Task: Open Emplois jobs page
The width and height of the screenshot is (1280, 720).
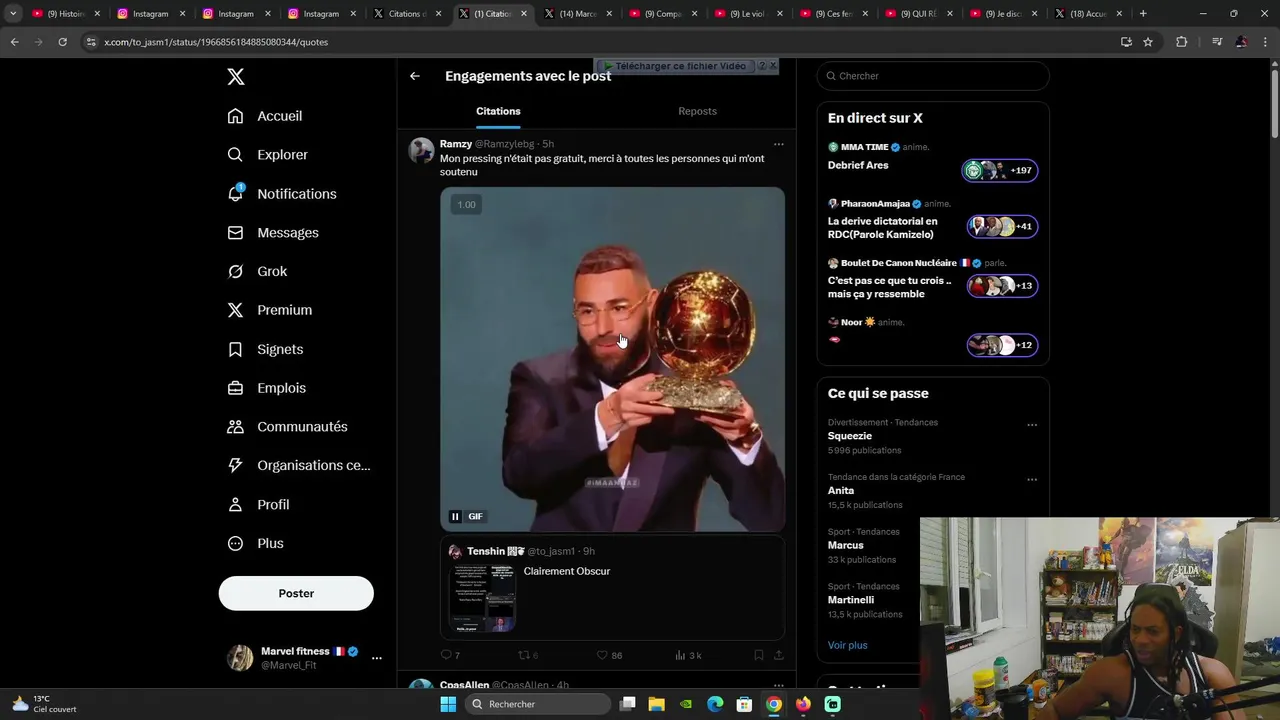Action: click(267, 388)
